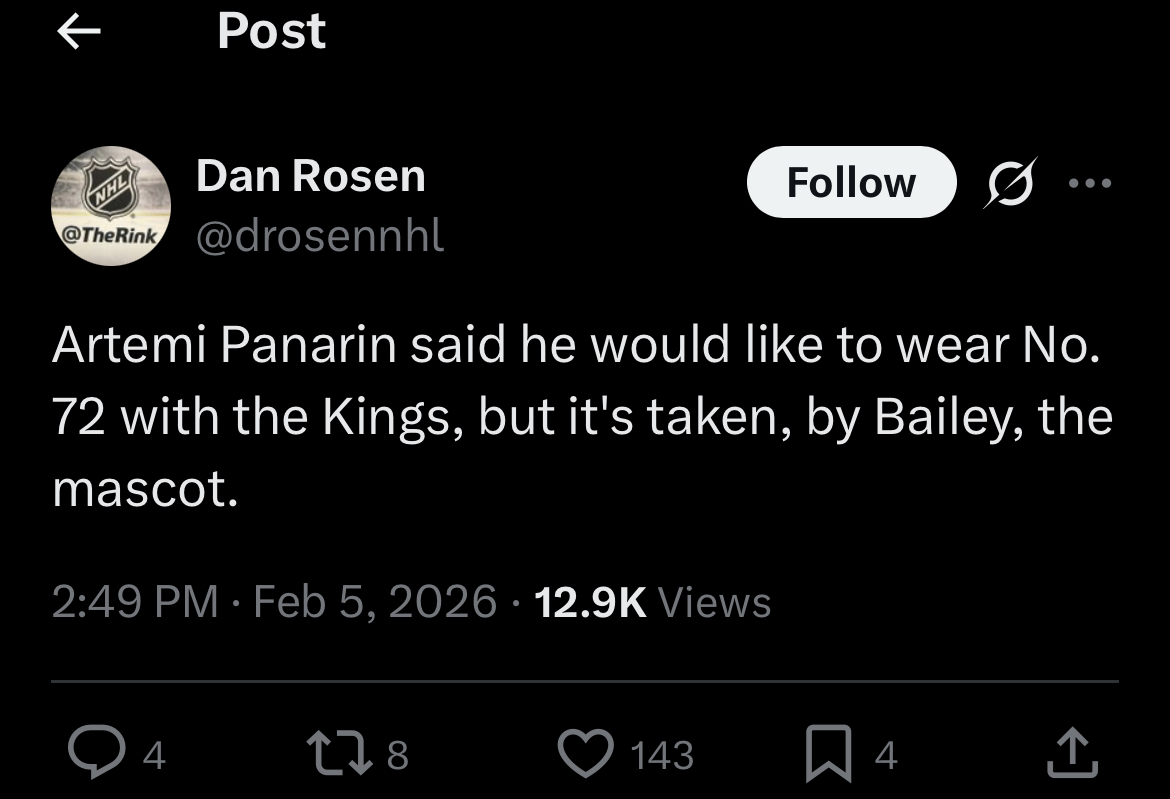Screen dimensions: 1170x799
Task: Click the 2:49 PM timestamp
Action: (135, 601)
